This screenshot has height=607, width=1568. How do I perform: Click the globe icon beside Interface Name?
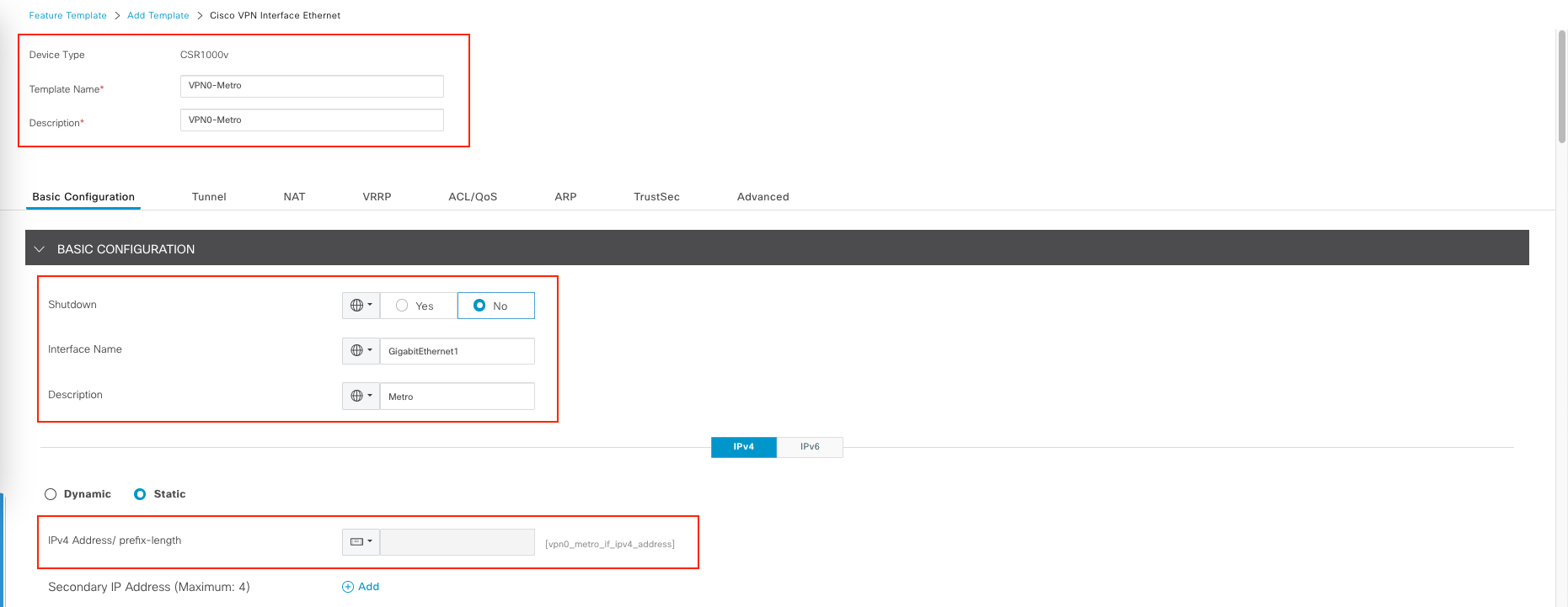pyautogui.click(x=357, y=351)
